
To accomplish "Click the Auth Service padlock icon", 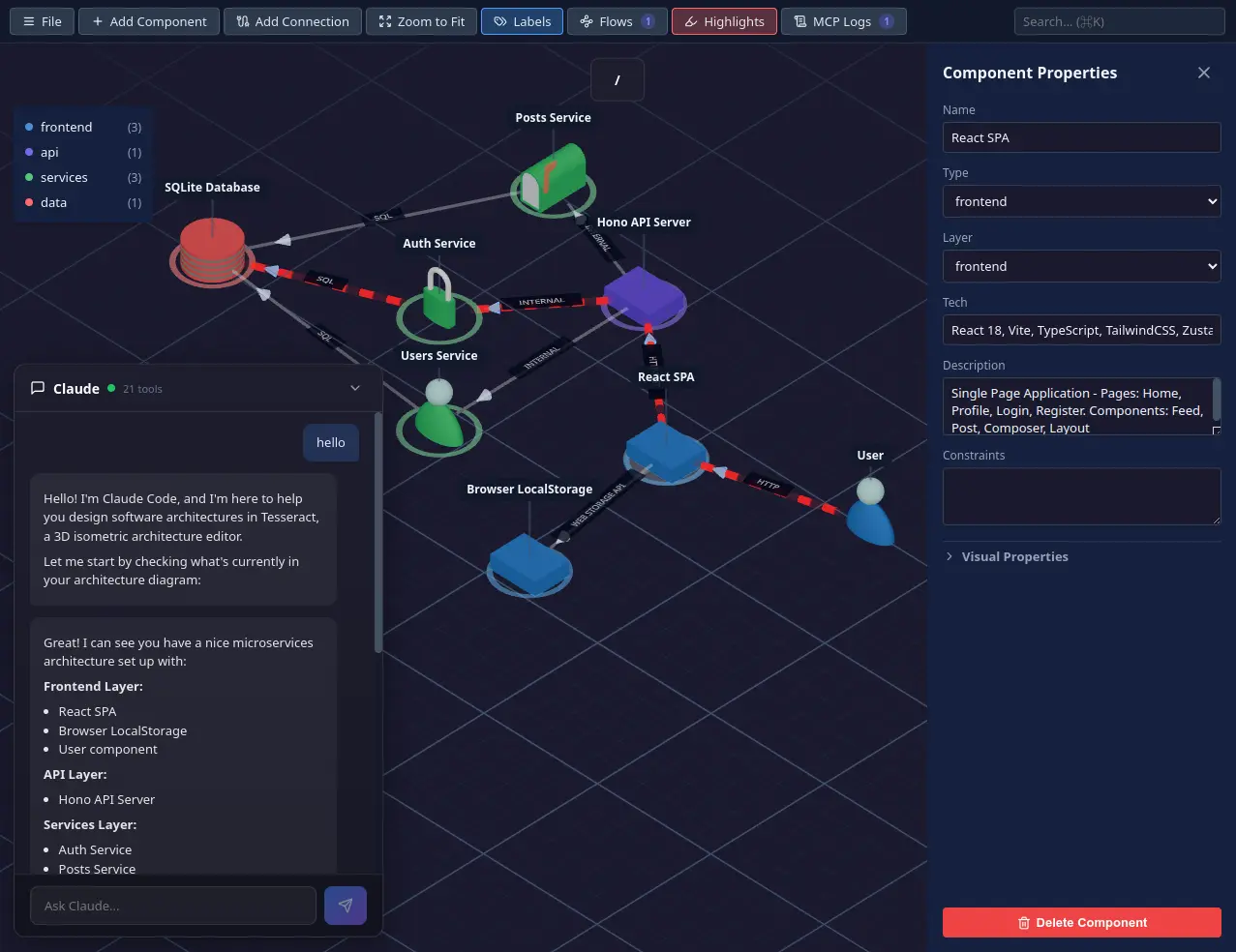I will click(x=439, y=301).
